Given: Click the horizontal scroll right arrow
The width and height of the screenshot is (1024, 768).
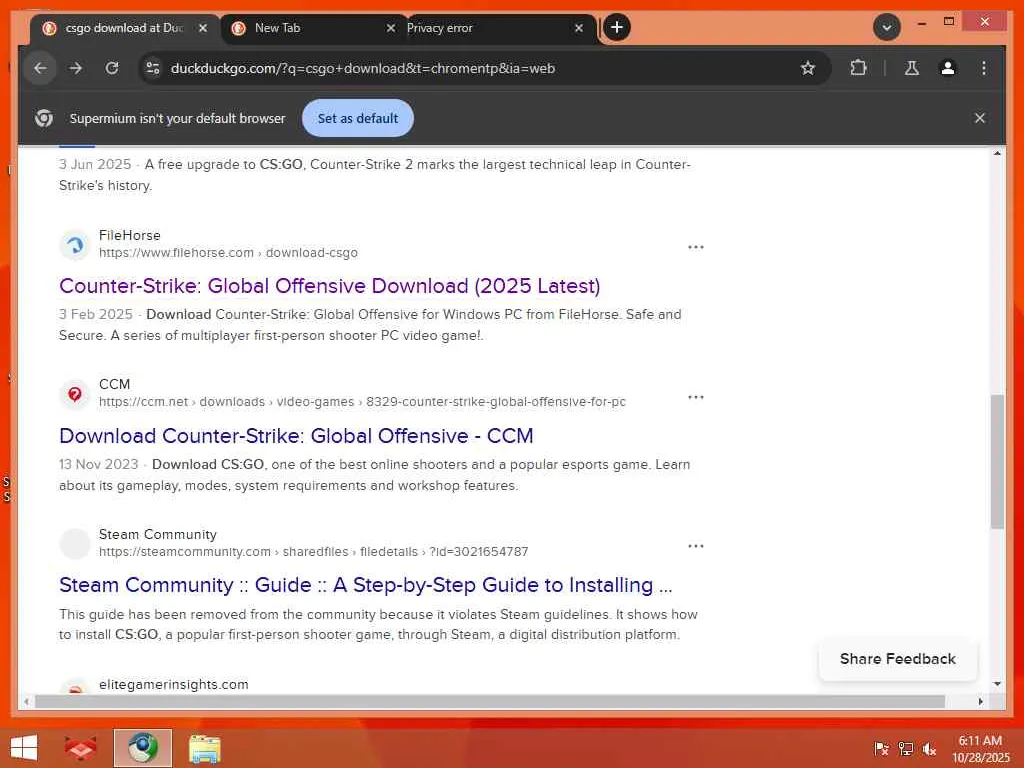Looking at the screenshot, I should pyautogui.click(x=980, y=701).
